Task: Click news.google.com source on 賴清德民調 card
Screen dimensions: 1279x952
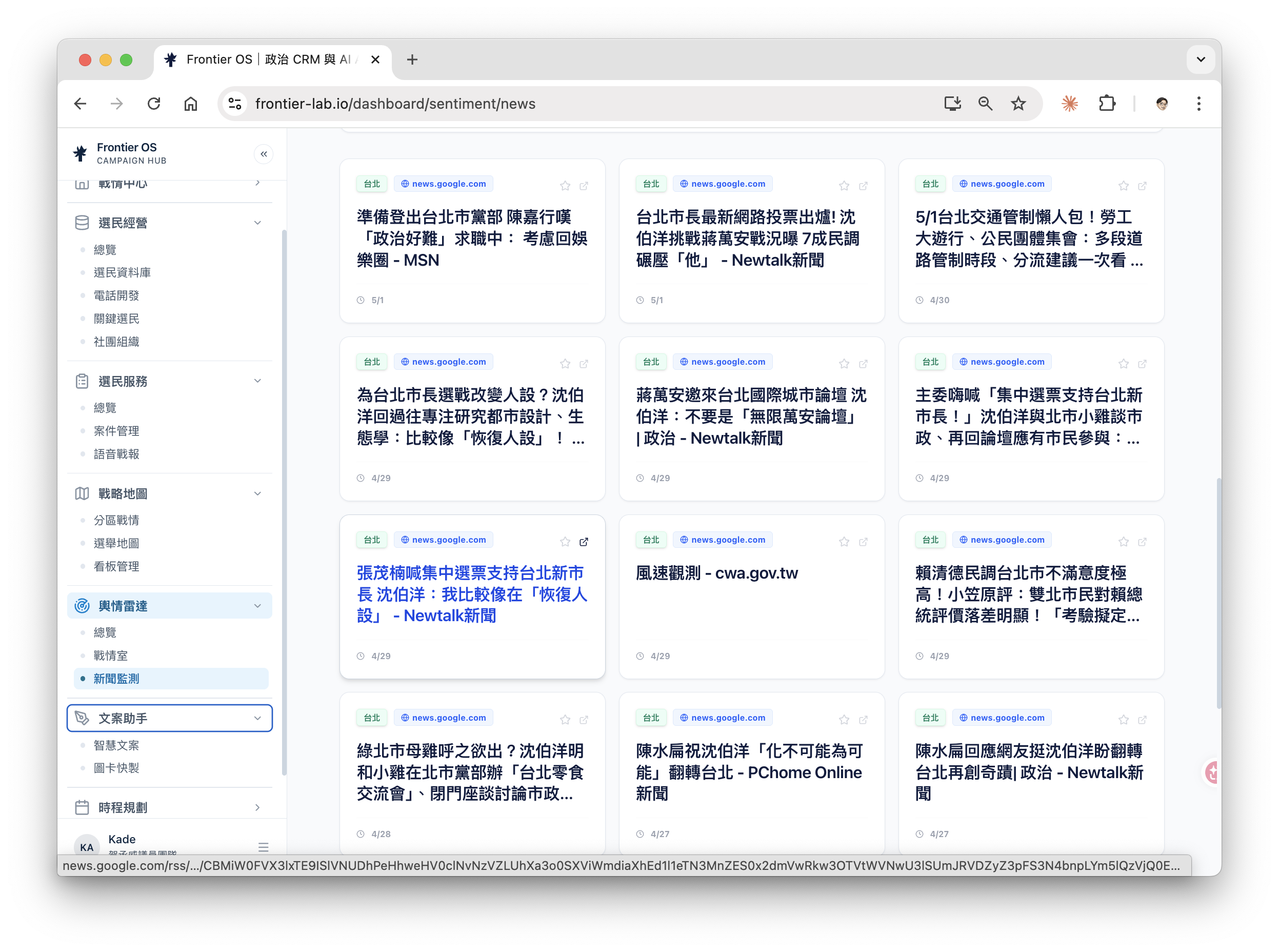Action: click(1002, 540)
